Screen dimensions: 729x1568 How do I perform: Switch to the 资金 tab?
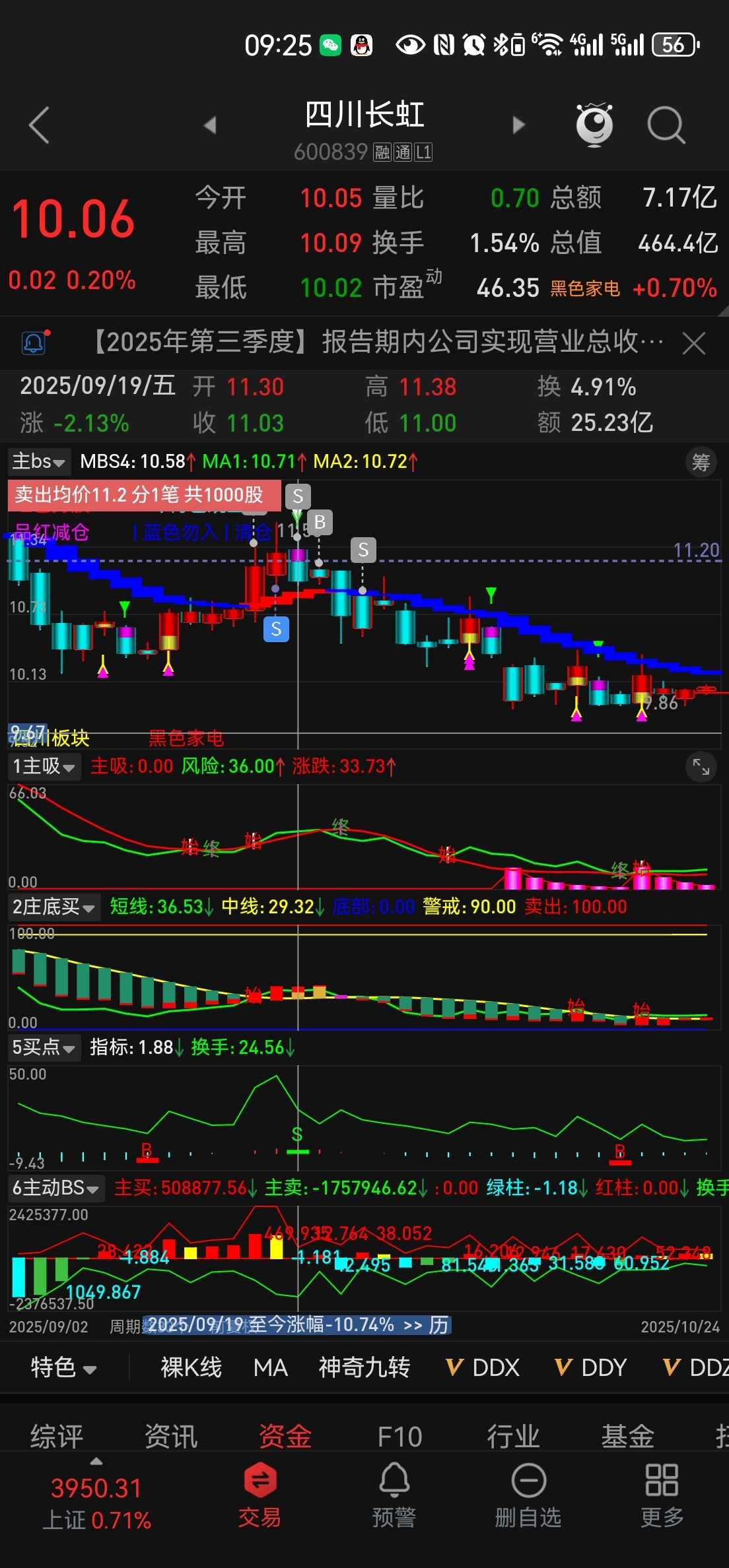coord(285,1436)
